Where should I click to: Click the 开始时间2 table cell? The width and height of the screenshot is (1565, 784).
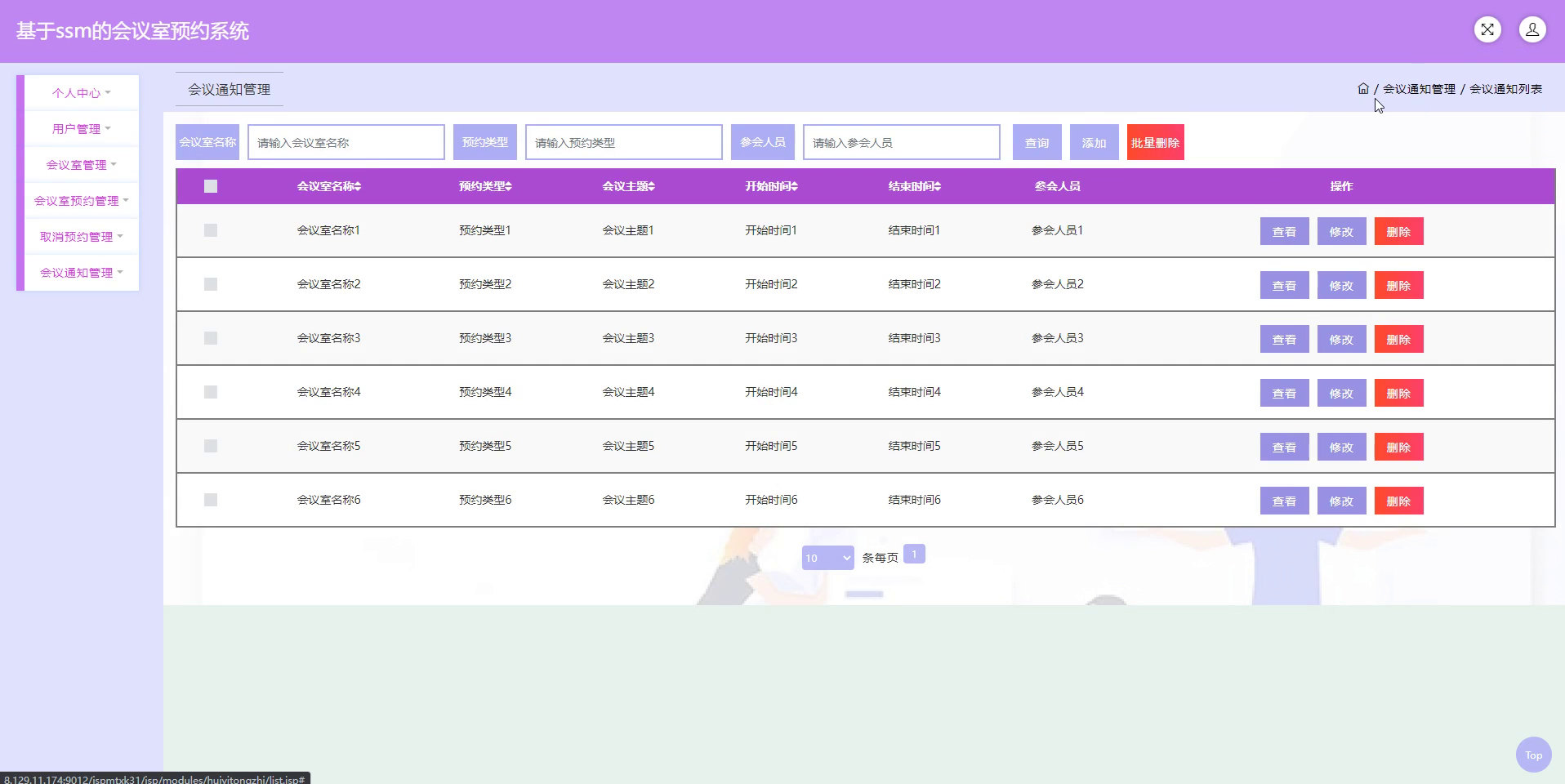771,284
